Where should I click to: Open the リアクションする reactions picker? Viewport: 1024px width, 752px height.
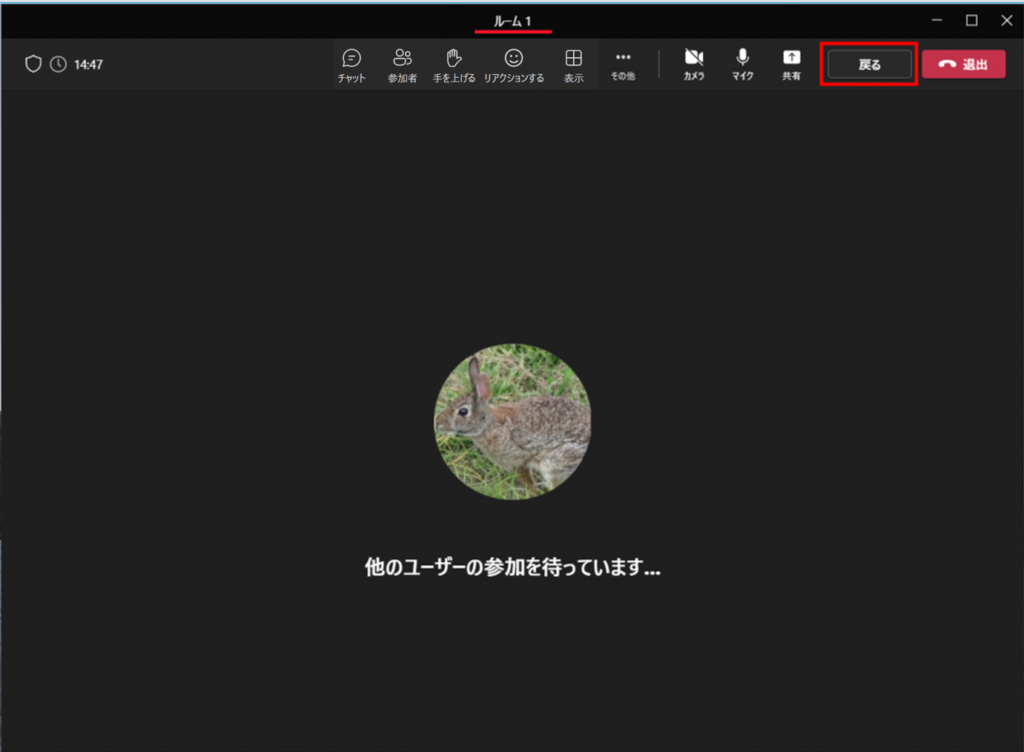tap(513, 65)
